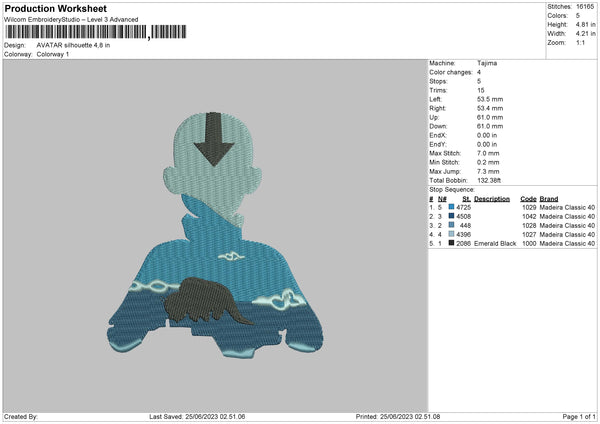Click the Zoom value '1:1'
This screenshot has height=424, width=600.
coord(580,43)
